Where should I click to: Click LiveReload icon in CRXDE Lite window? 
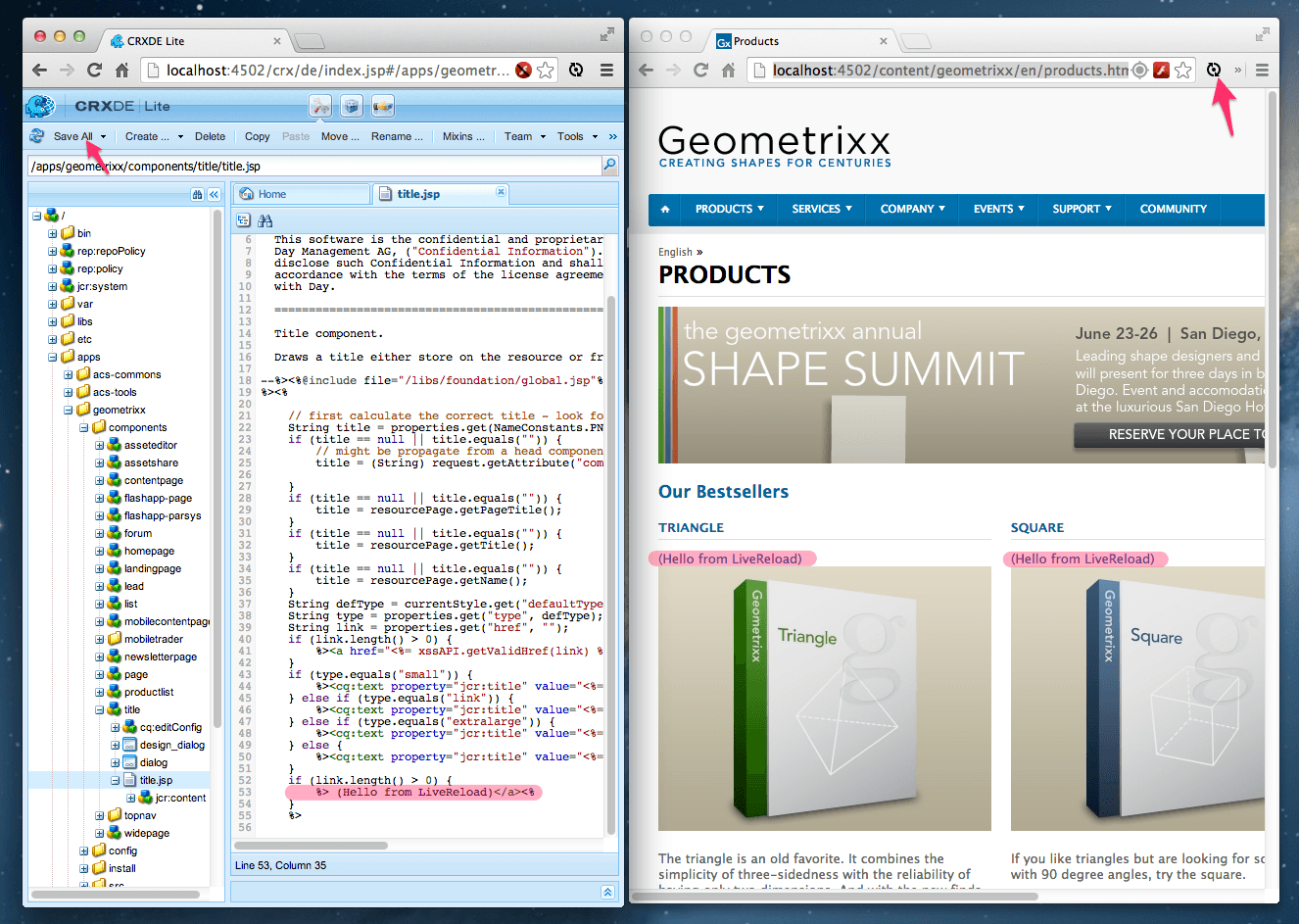point(576,70)
